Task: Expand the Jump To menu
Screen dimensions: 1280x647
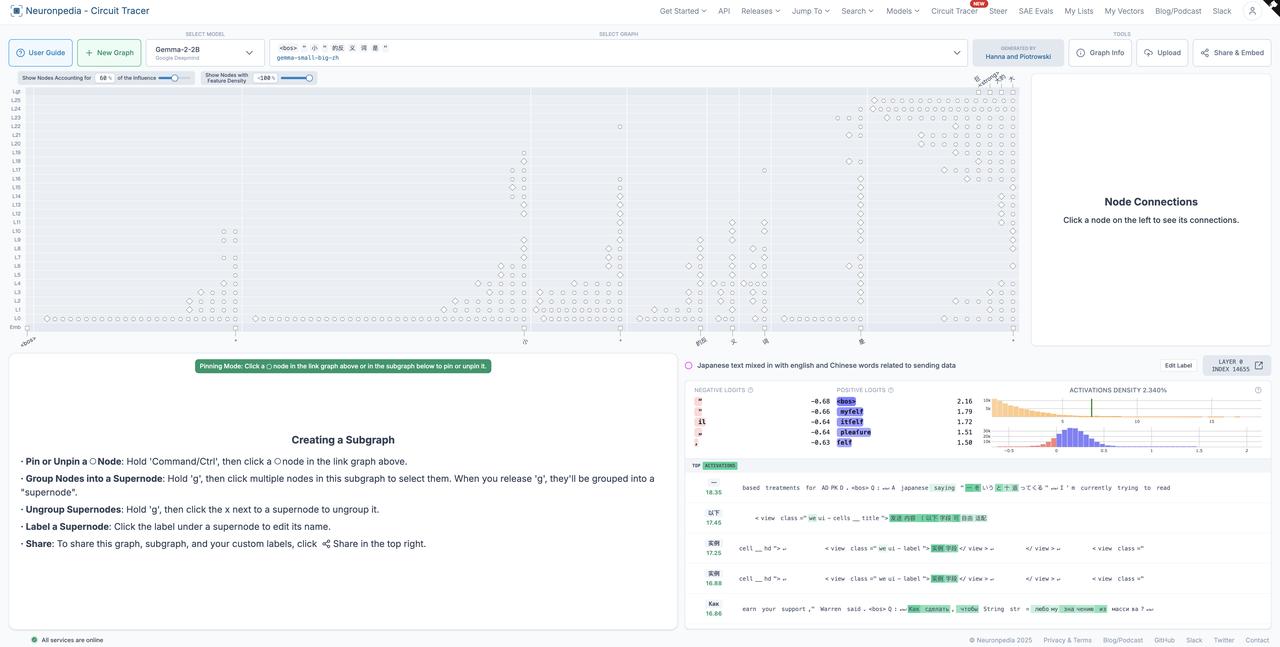Action: [x=811, y=11]
